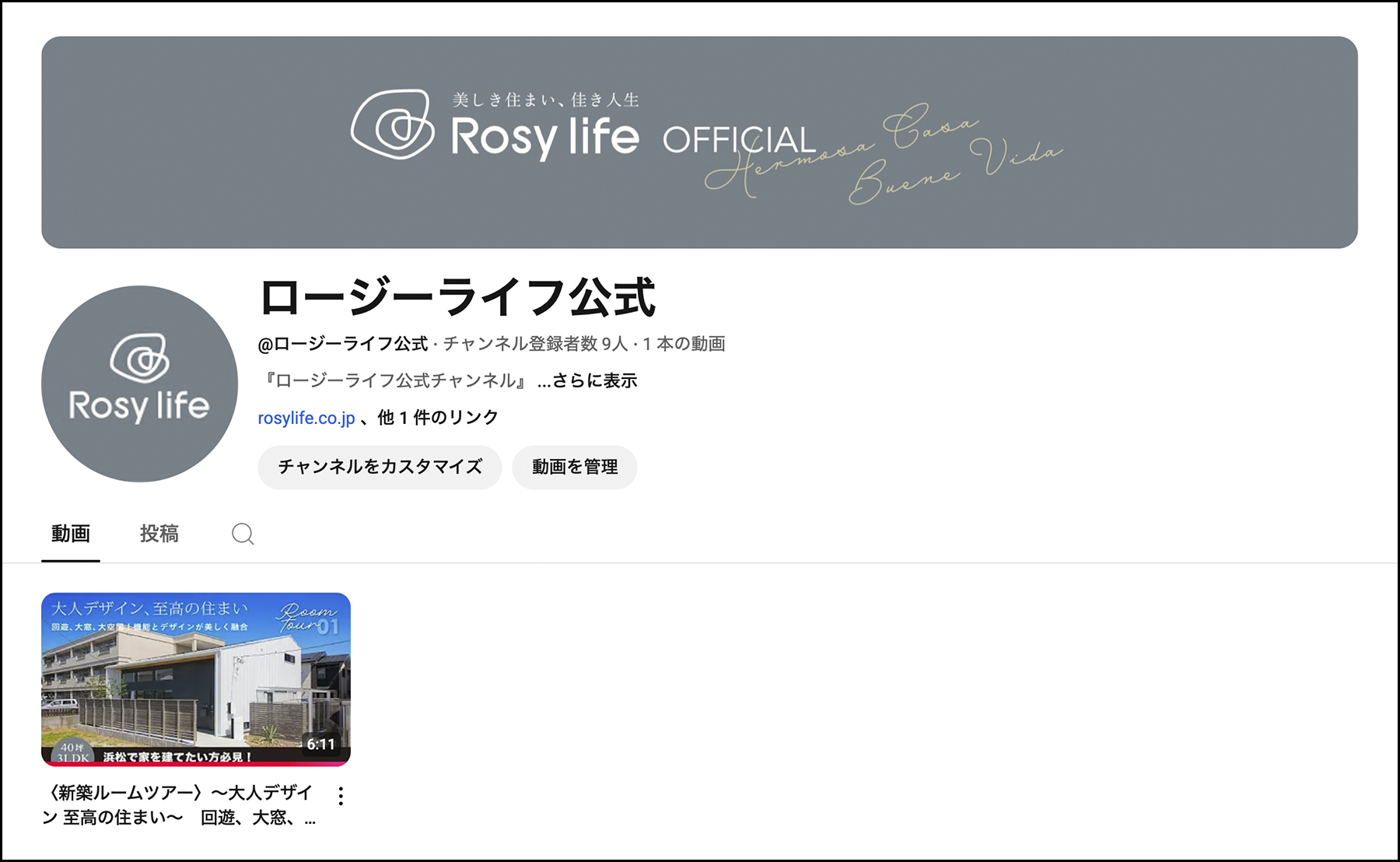This screenshot has width=1400, height=862.
Task: Expand description with ...さらに表示
Action: [x=587, y=380]
